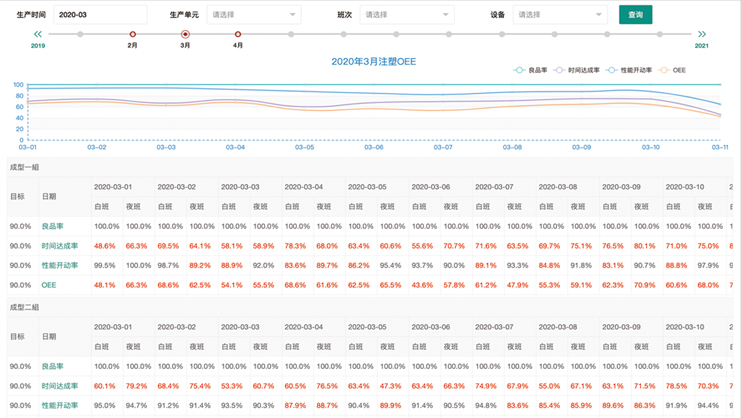
Task: Open the 设备 dropdown
Action: [x=559, y=15]
